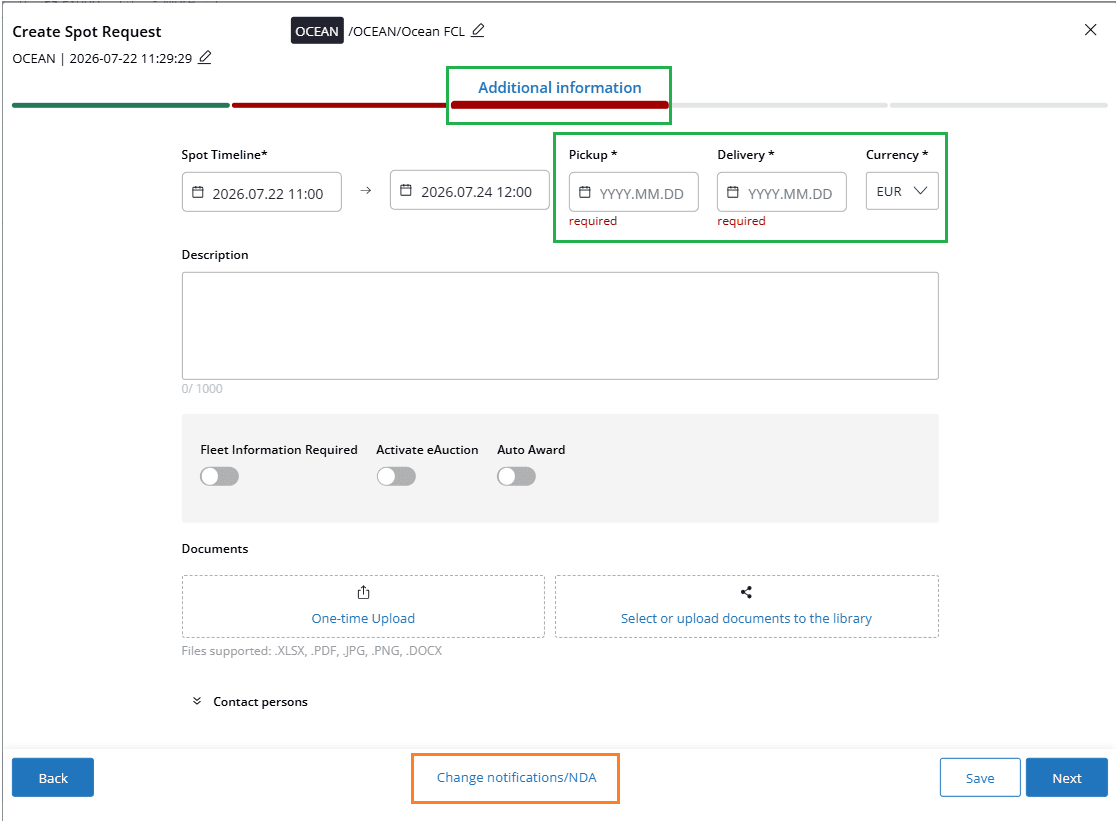Image resolution: width=1117 pixels, height=821 pixels.
Task: Click the Spot Timeline start date field
Action: (x=261, y=192)
